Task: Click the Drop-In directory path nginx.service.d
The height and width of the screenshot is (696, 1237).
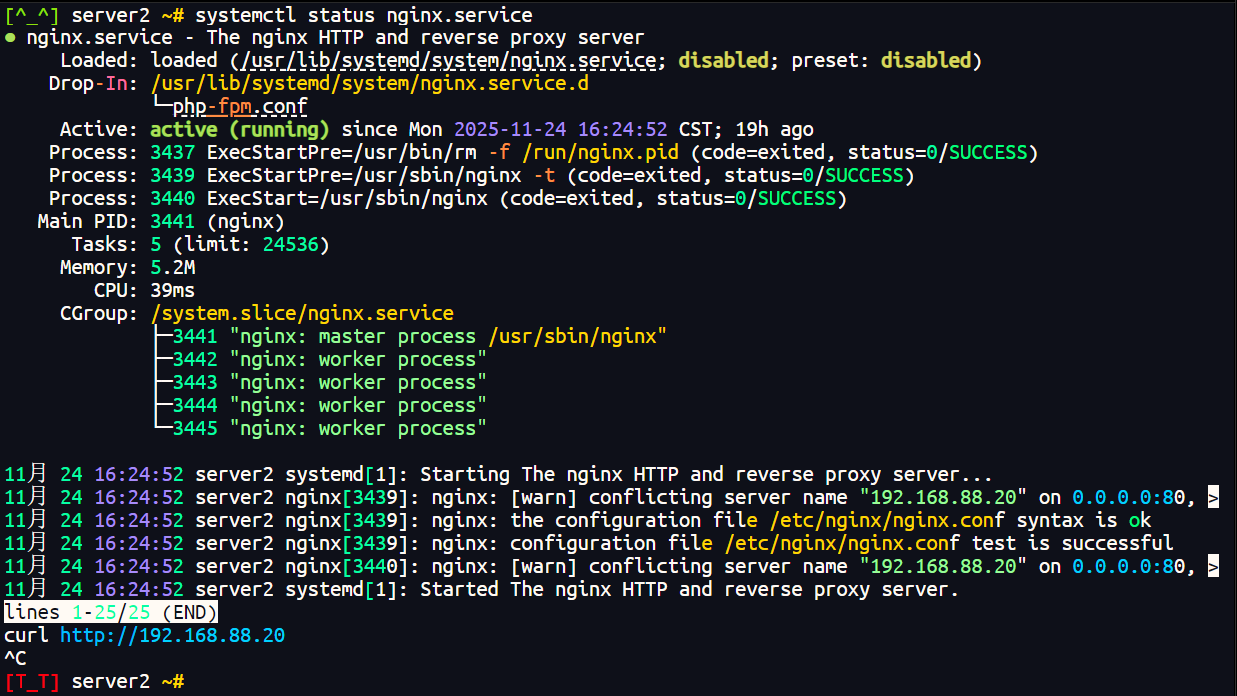Action: pyautogui.click(x=370, y=84)
